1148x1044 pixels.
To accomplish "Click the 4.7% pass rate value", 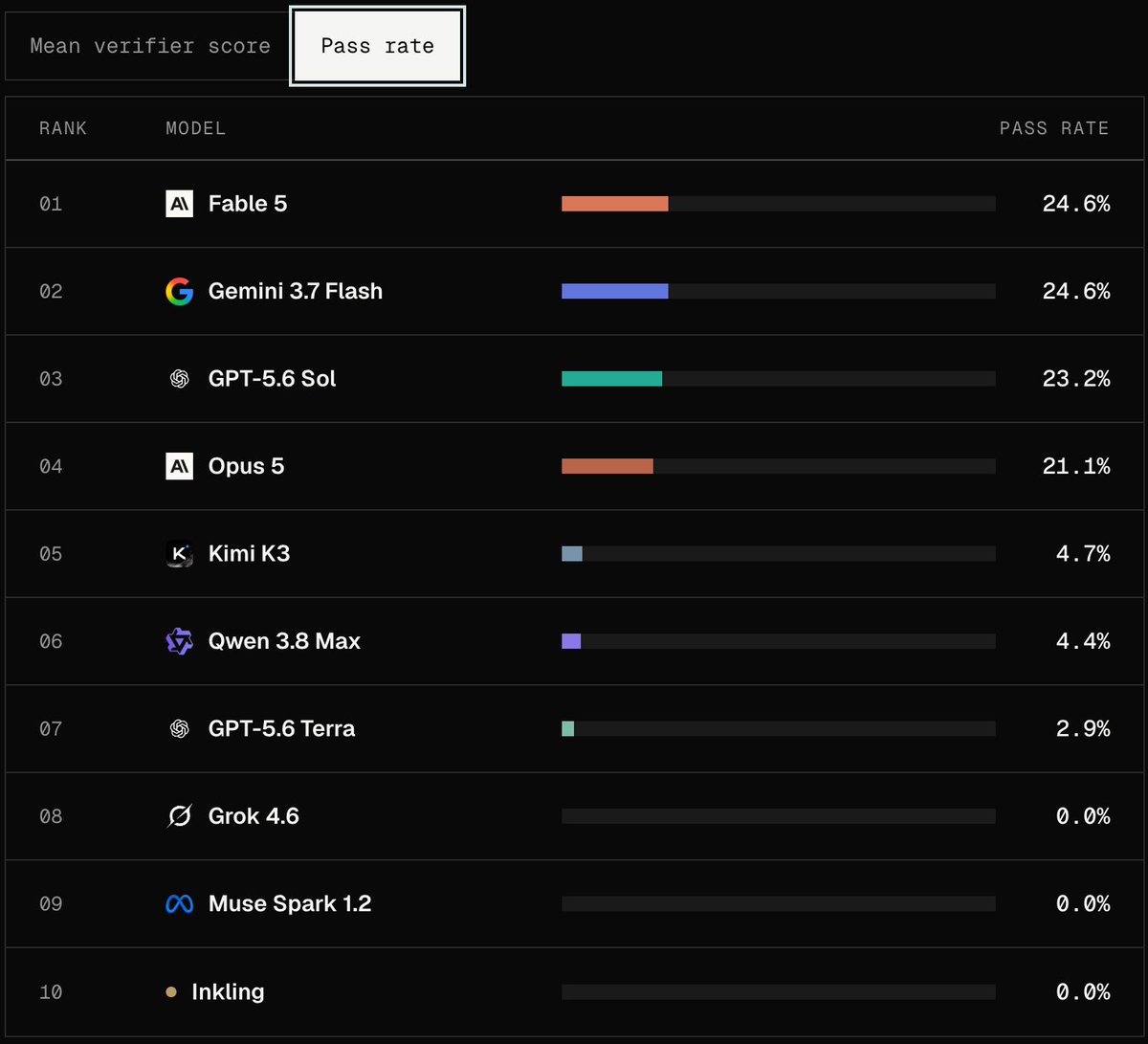I will [x=1083, y=554].
